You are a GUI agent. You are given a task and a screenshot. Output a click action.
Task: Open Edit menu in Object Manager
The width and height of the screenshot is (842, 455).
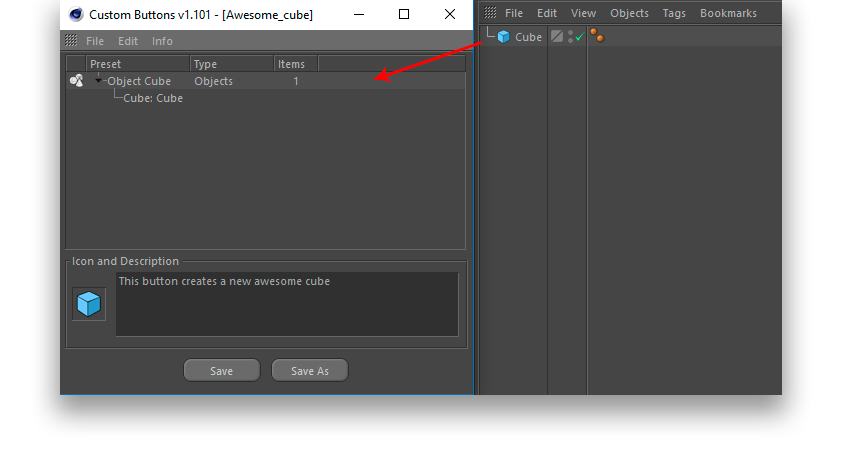[547, 13]
